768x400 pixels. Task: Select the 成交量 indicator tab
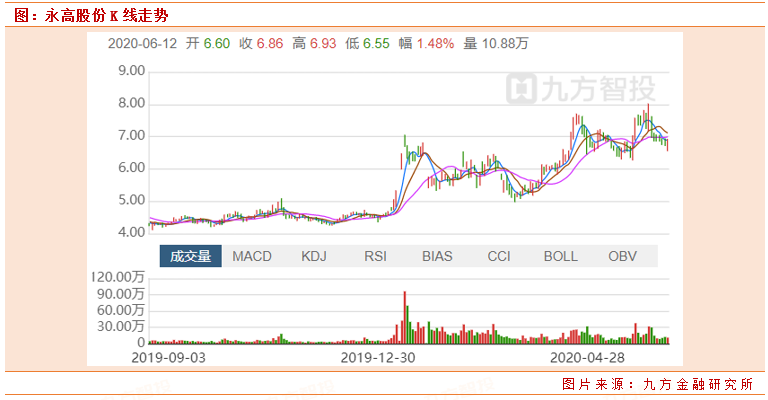click(190, 256)
